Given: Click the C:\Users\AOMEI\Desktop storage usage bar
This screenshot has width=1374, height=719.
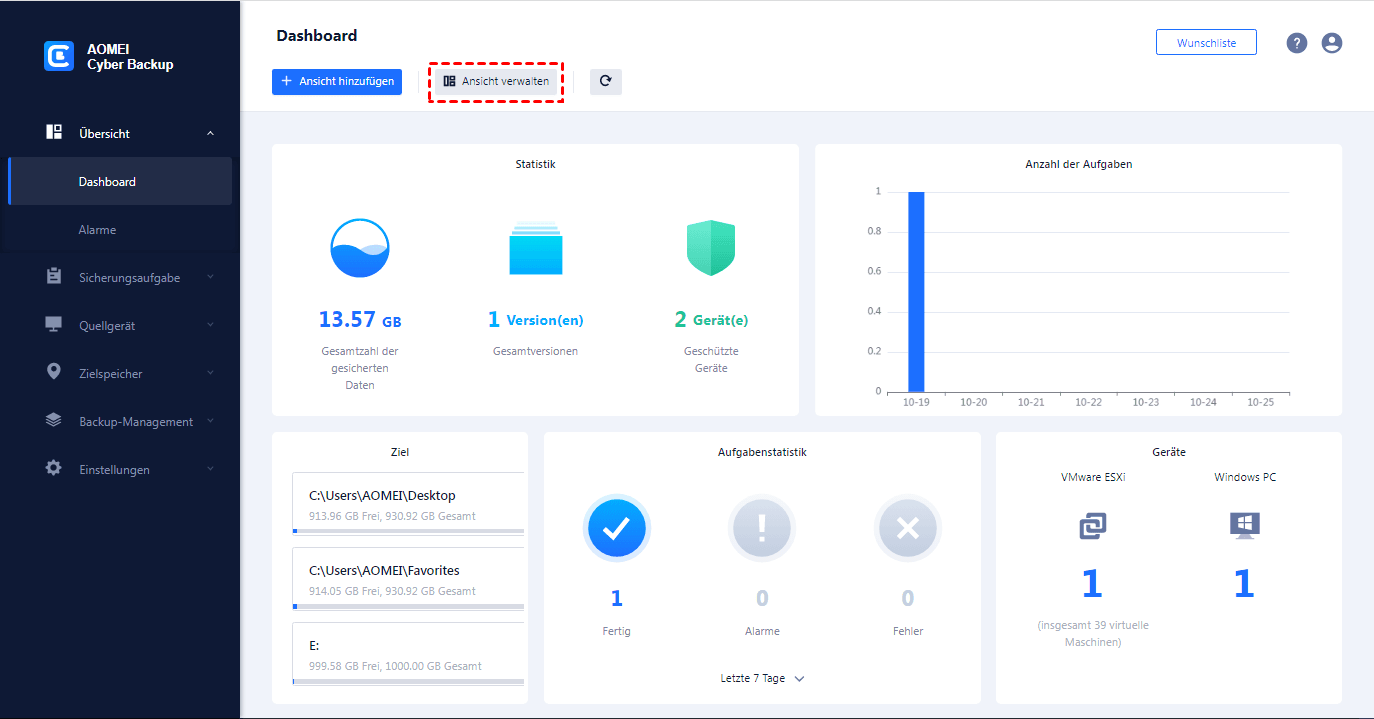Looking at the screenshot, I should (x=408, y=531).
